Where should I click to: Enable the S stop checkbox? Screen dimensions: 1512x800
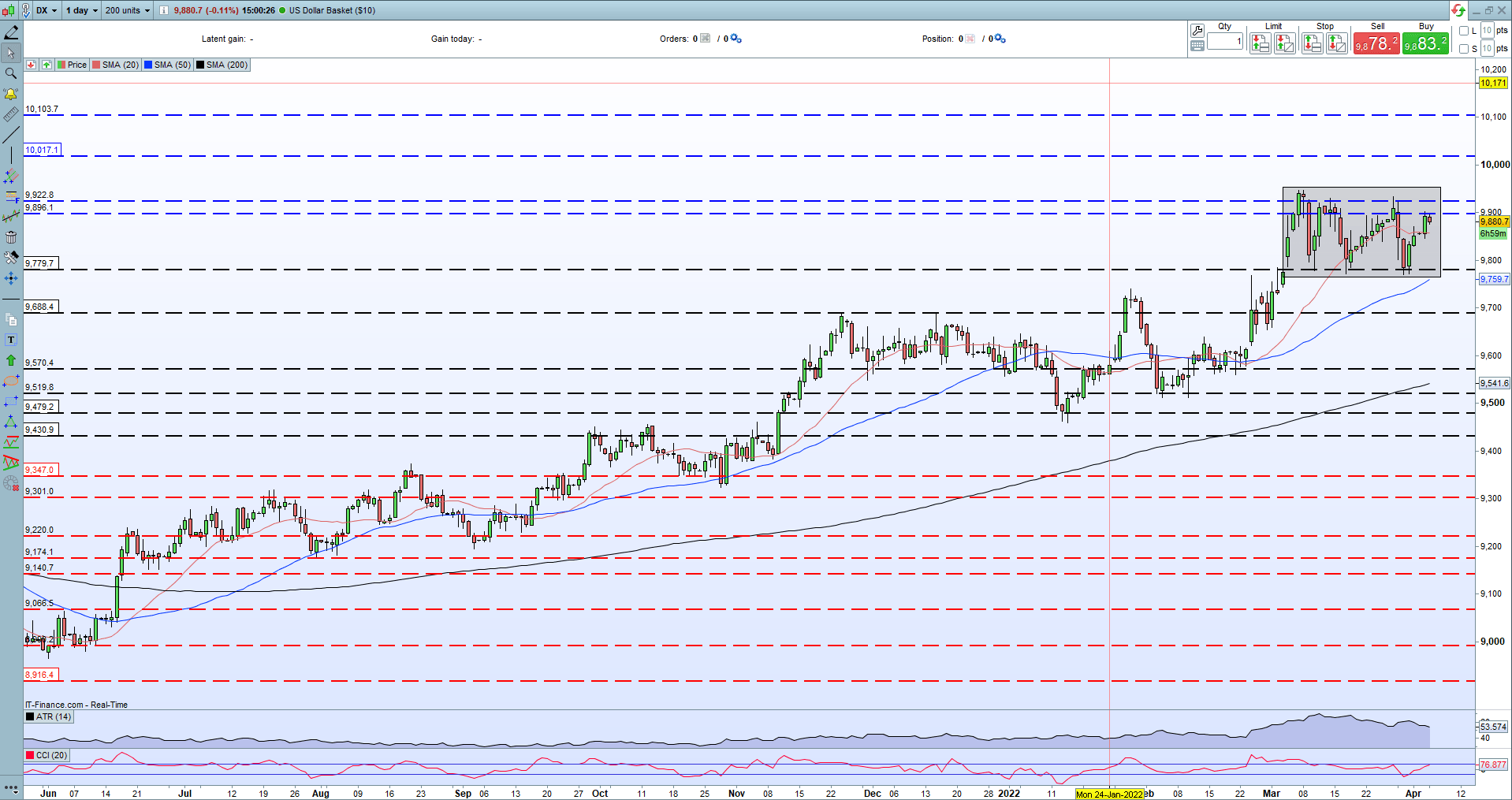(1464, 49)
